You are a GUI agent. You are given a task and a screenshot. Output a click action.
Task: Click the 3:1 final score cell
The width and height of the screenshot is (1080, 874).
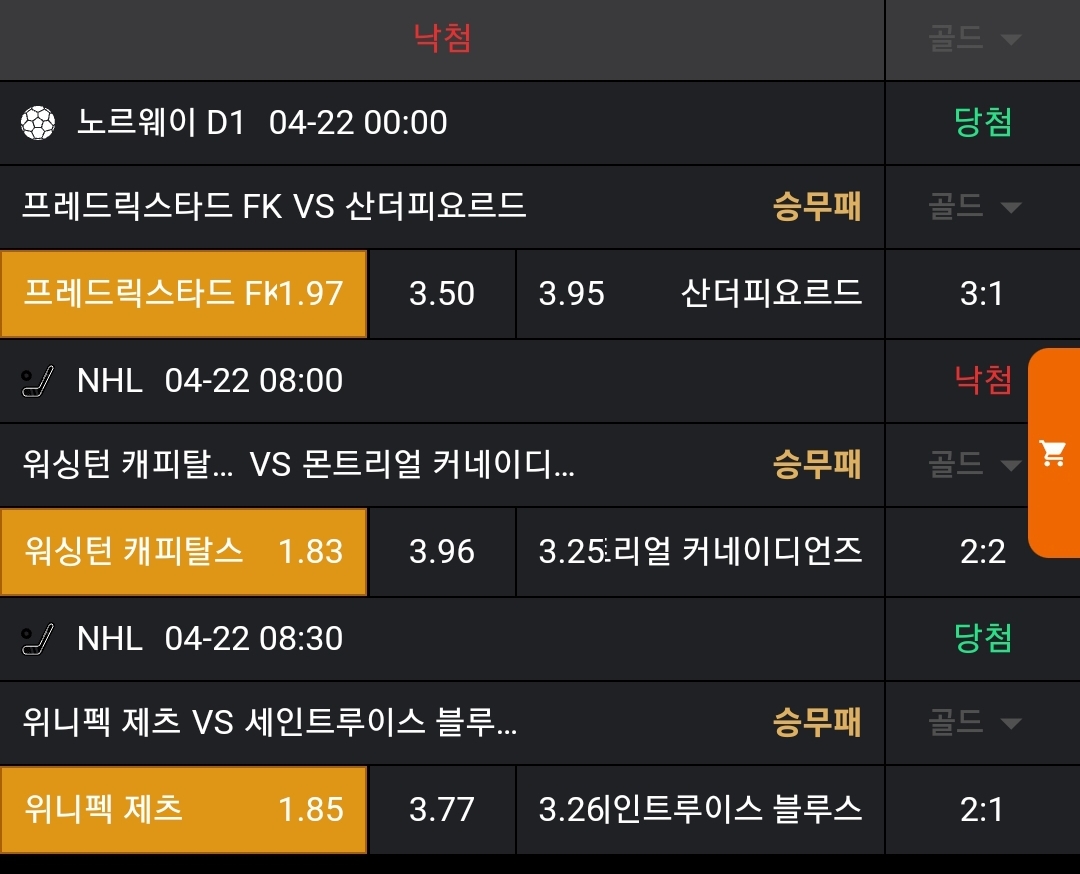(x=981, y=294)
